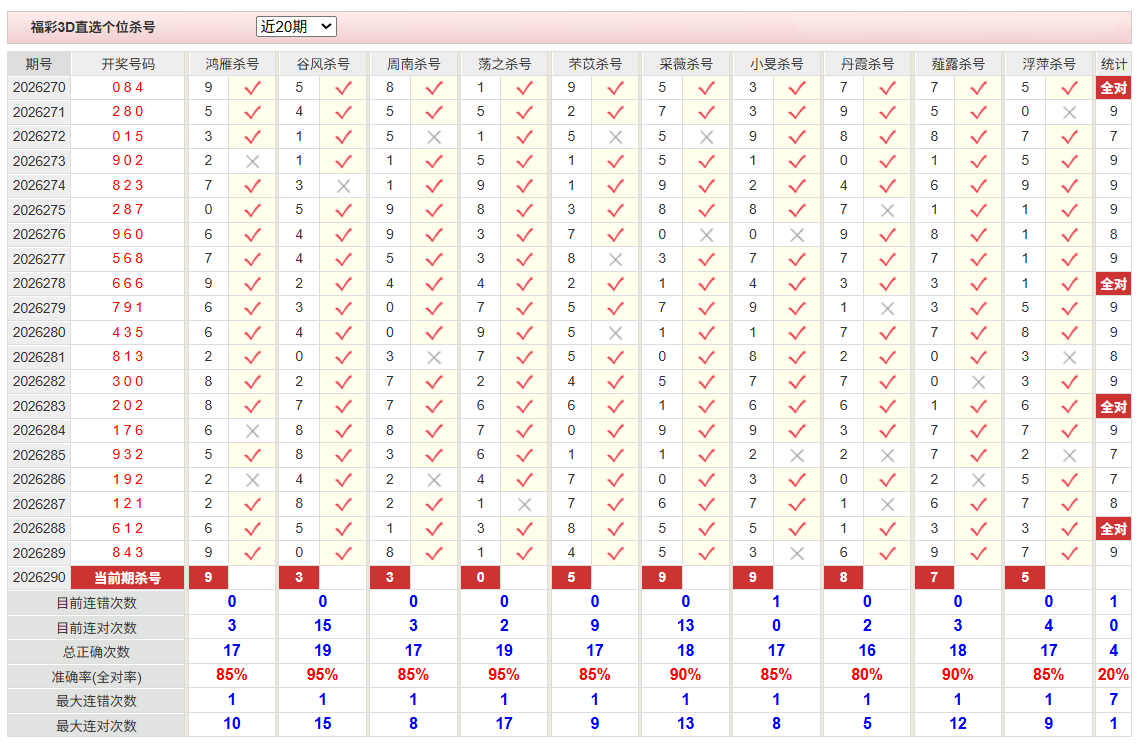Viewport: 1144px width, 752px height.
Task: Select the winning number 6 6 6
Action: point(128,284)
